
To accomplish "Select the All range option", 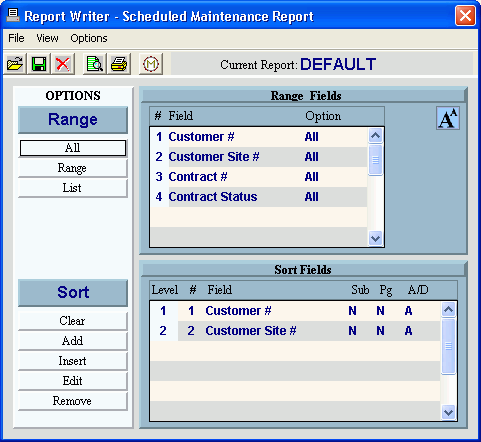I will (x=73, y=148).
